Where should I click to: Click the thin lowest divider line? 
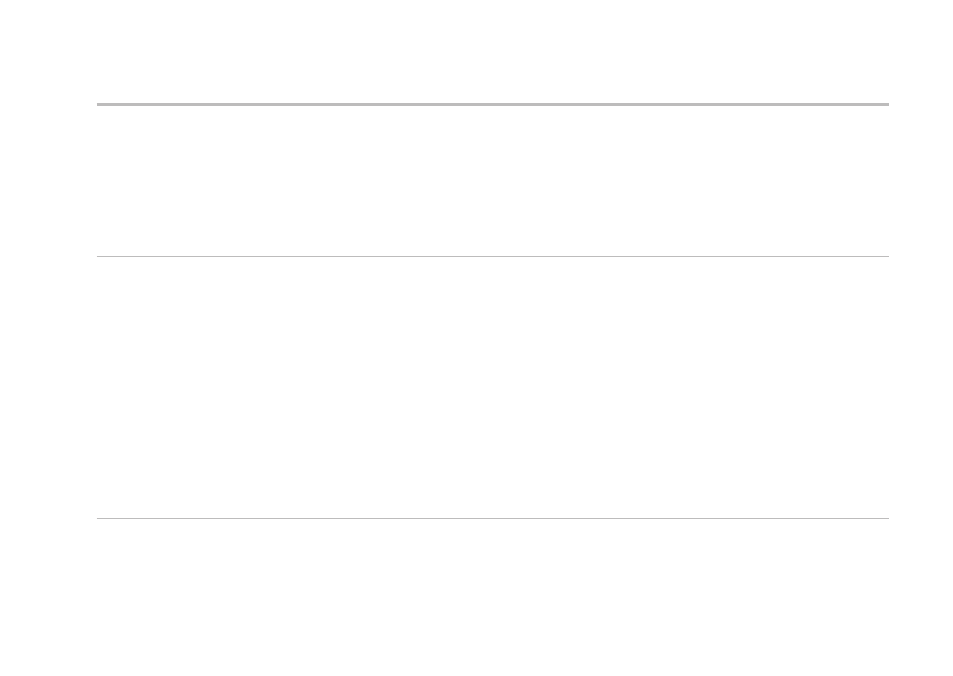point(492,519)
